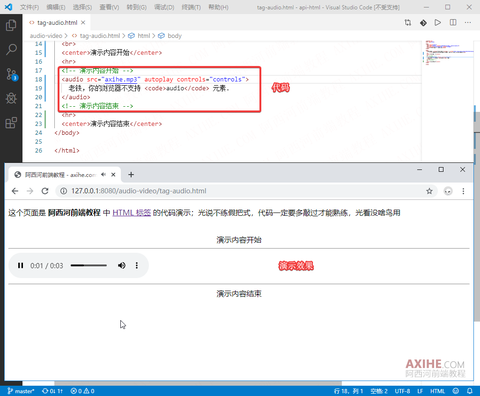Viewport: 480px width, 396px height.
Task: Change language mode via HTML status item
Action: coord(437,391)
